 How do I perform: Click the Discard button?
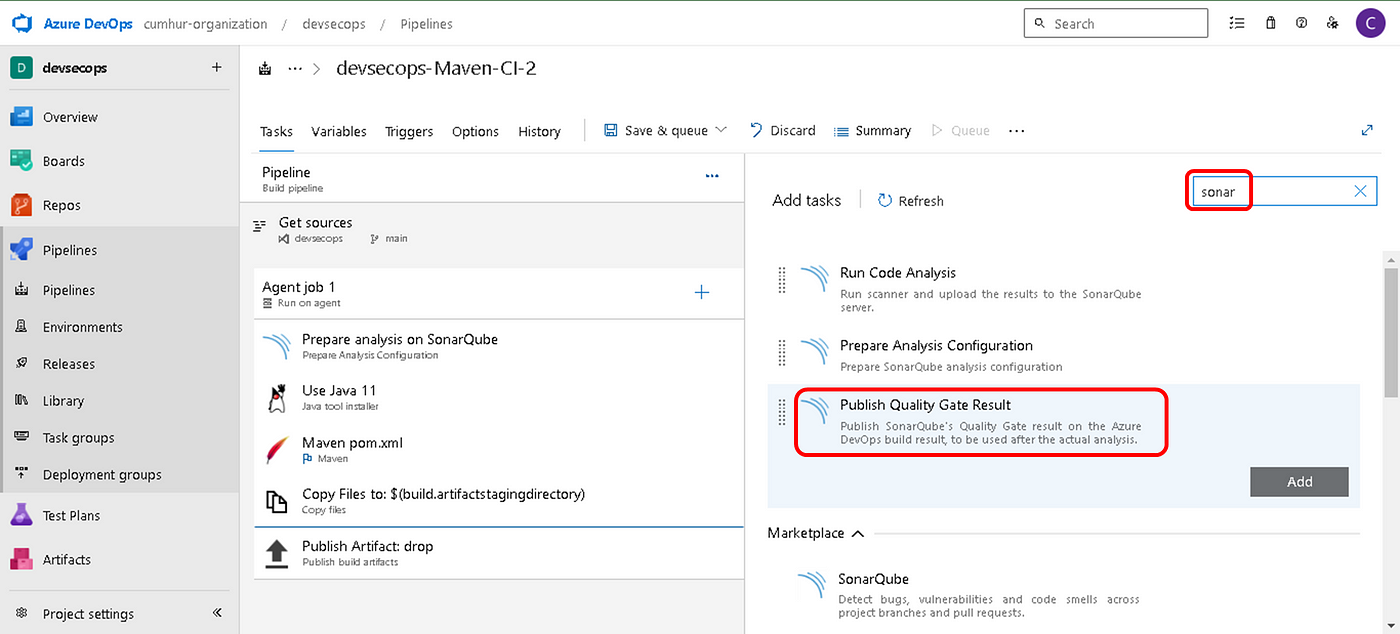coord(782,130)
